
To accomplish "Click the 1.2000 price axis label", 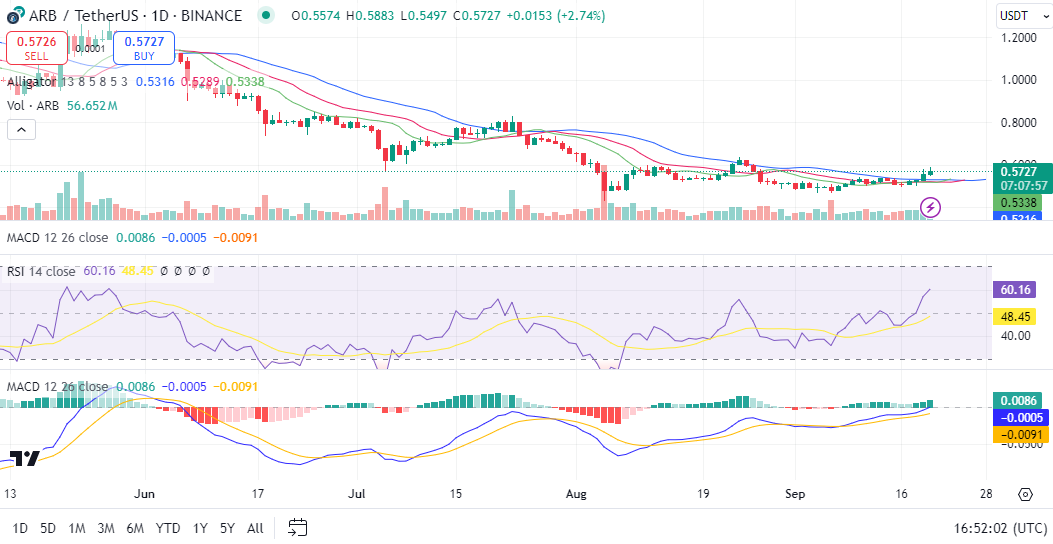I will [x=1017, y=38].
